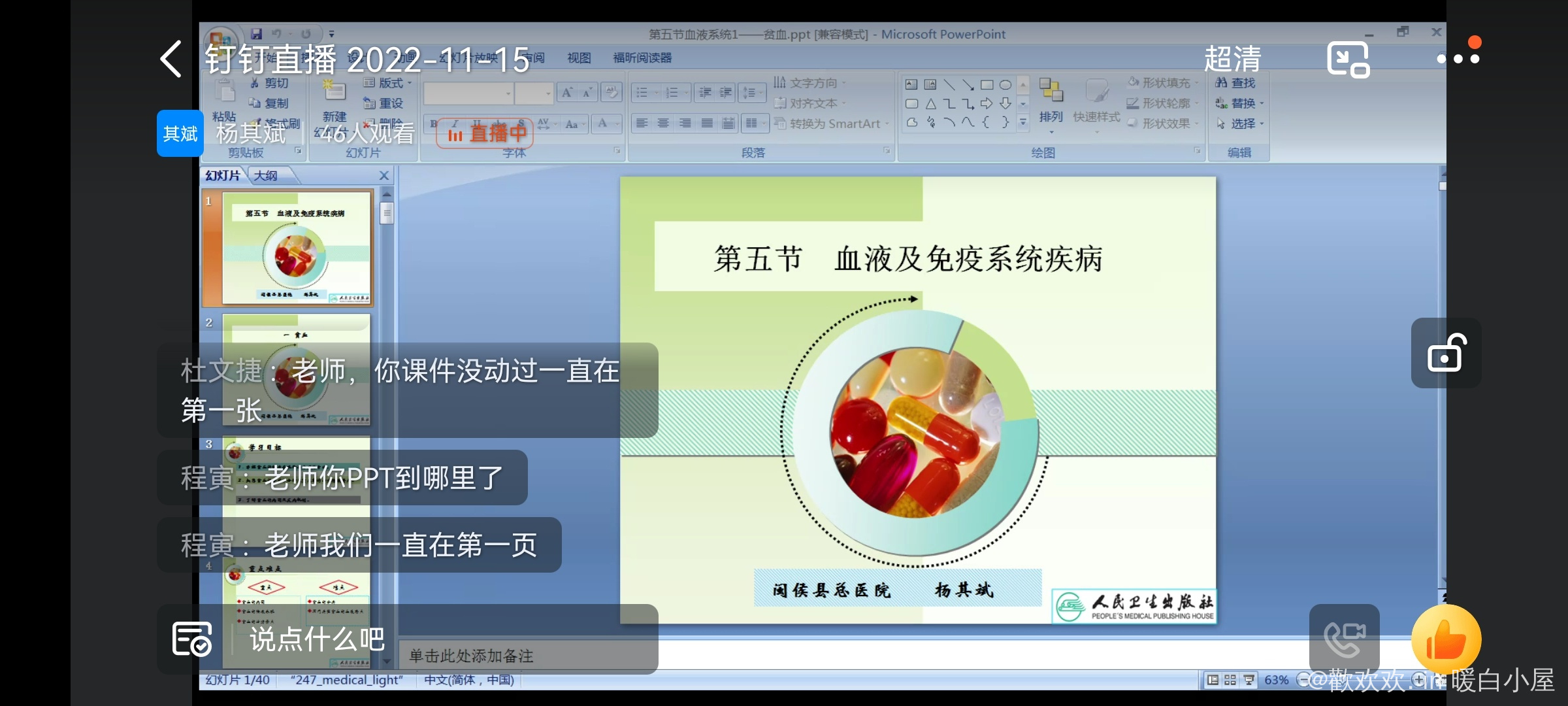Click the decrease indent icon
Screen dimensions: 1568x706
click(705, 93)
